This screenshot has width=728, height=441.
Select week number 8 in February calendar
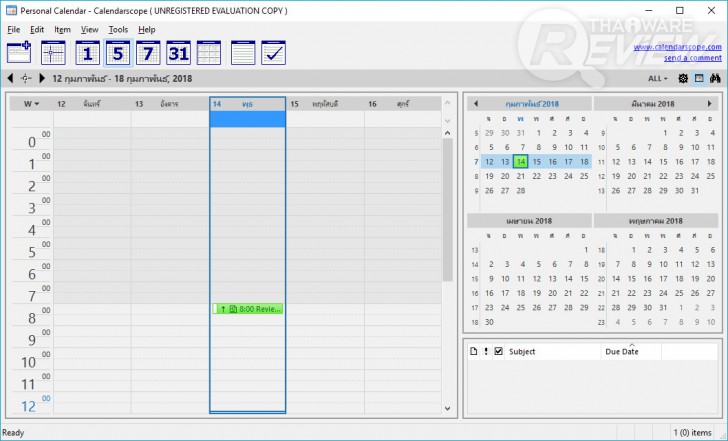click(x=476, y=176)
